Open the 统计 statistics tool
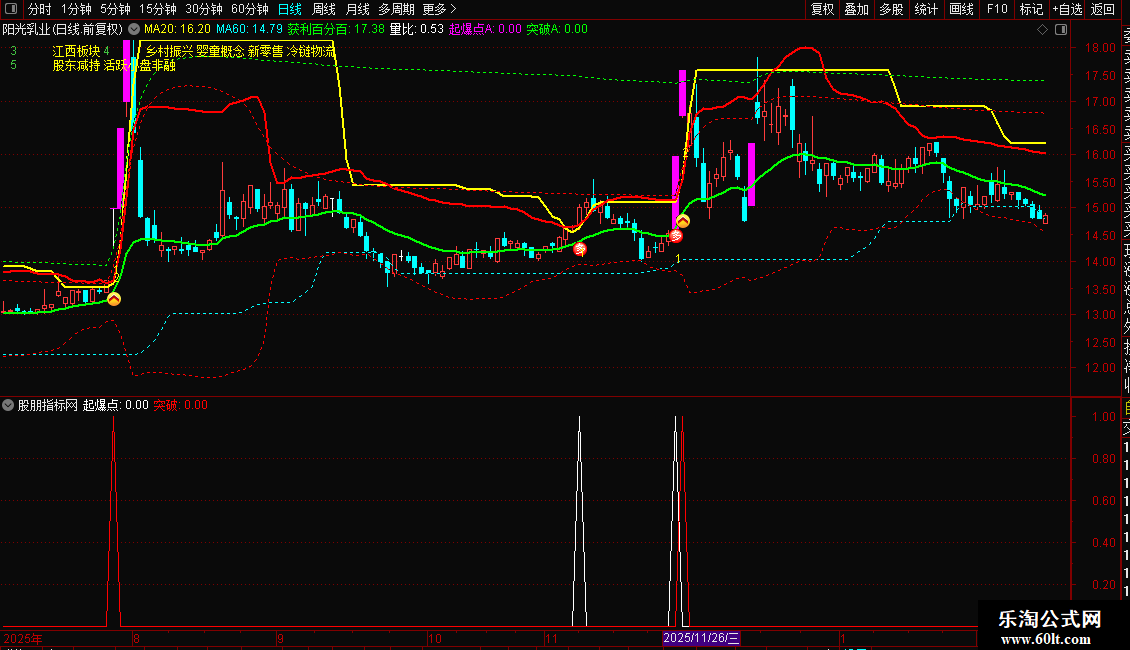The image size is (1130, 650). [x=926, y=9]
